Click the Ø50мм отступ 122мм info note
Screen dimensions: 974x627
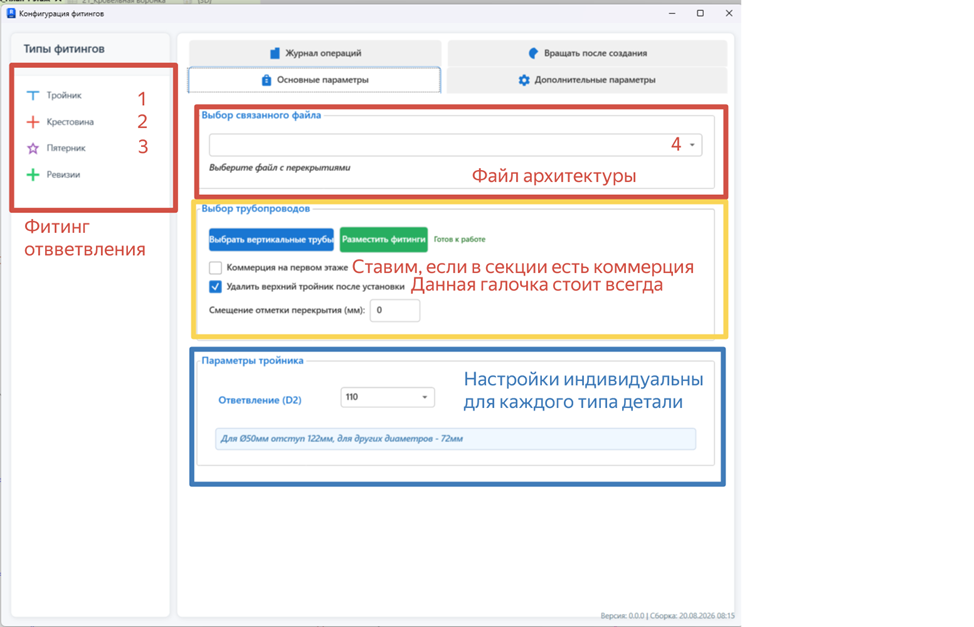pos(455,439)
